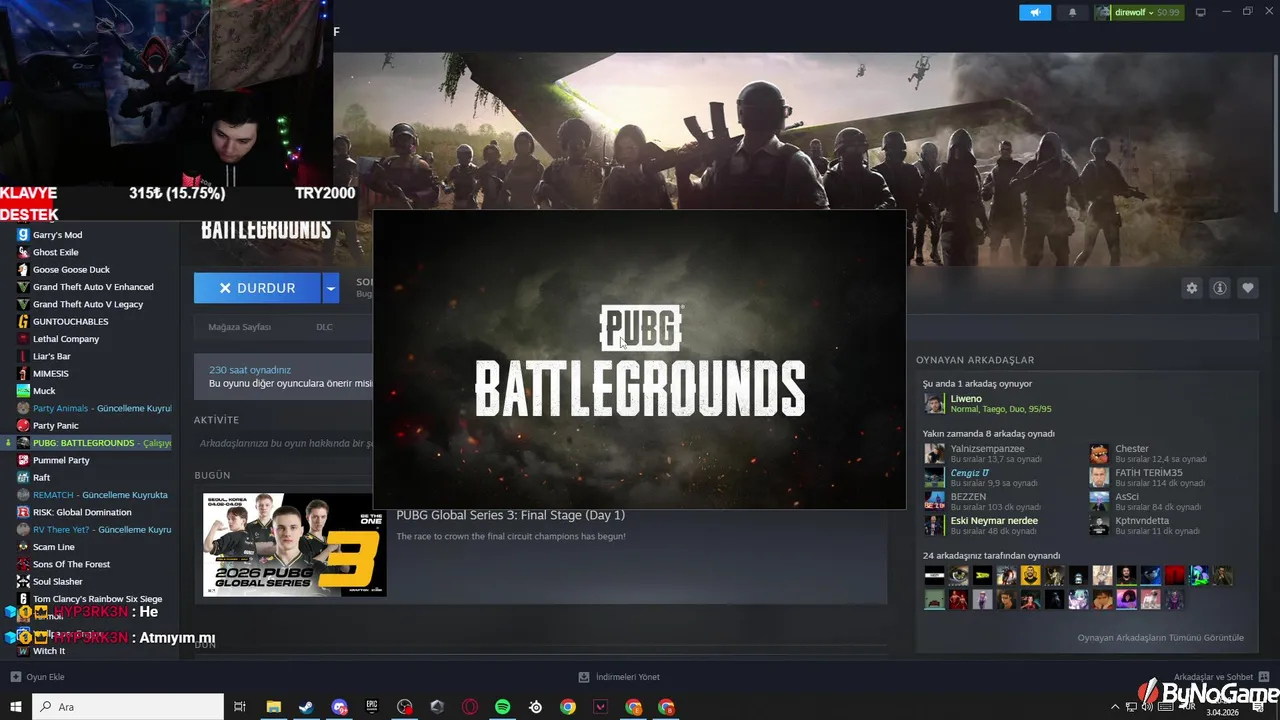1280x720 pixels.
Task: Open game settings gear icon
Action: coord(1191,288)
